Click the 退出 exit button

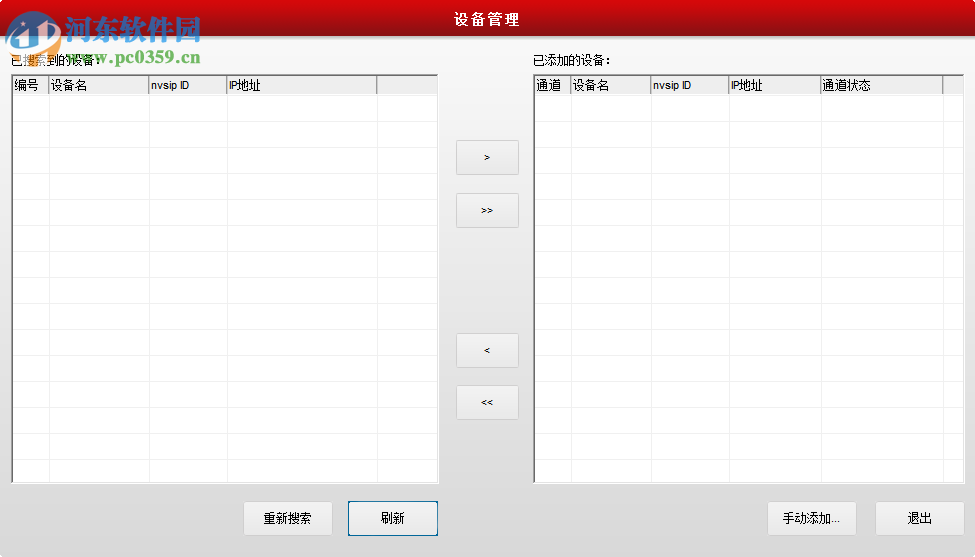point(920,518)
